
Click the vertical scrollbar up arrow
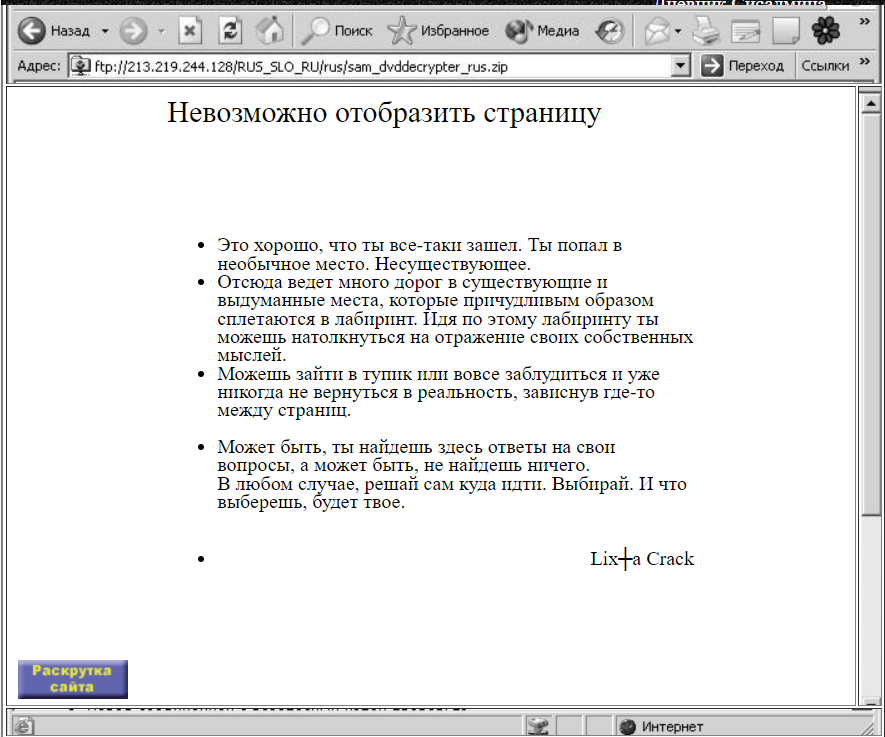870,102
